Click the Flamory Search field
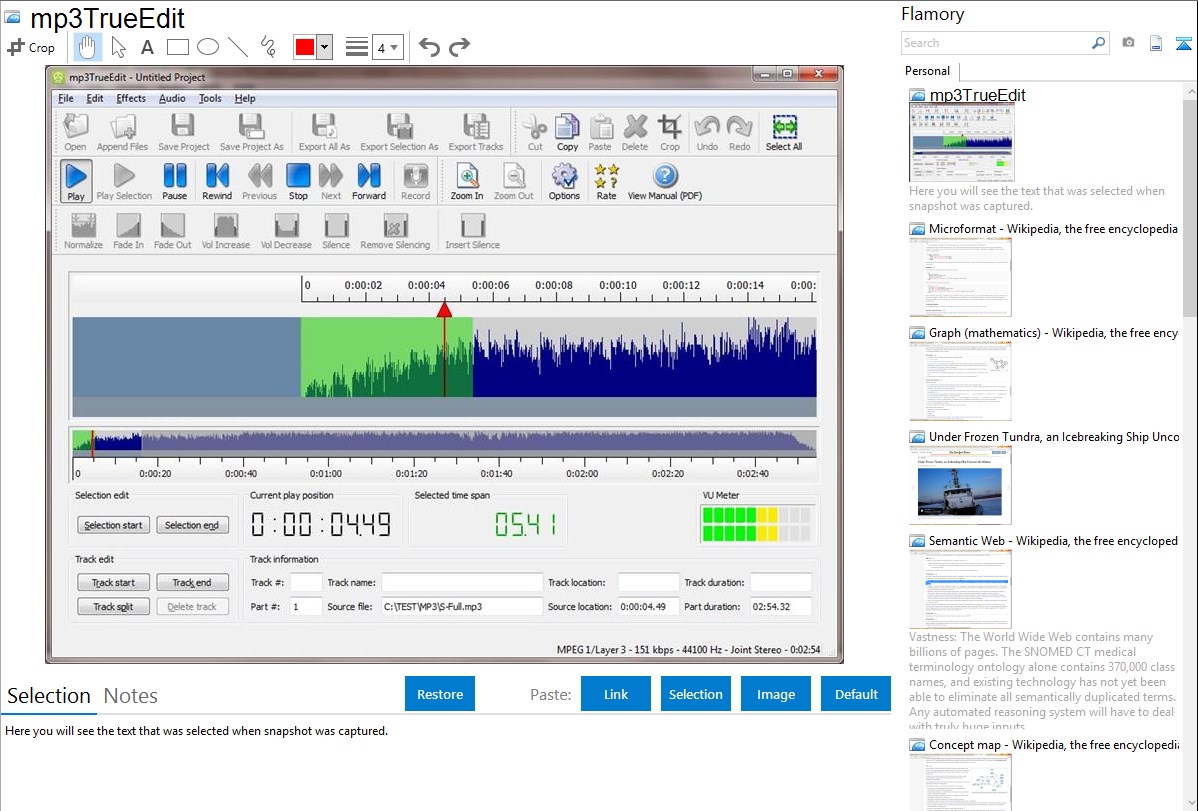 click(x=996, y=43)
